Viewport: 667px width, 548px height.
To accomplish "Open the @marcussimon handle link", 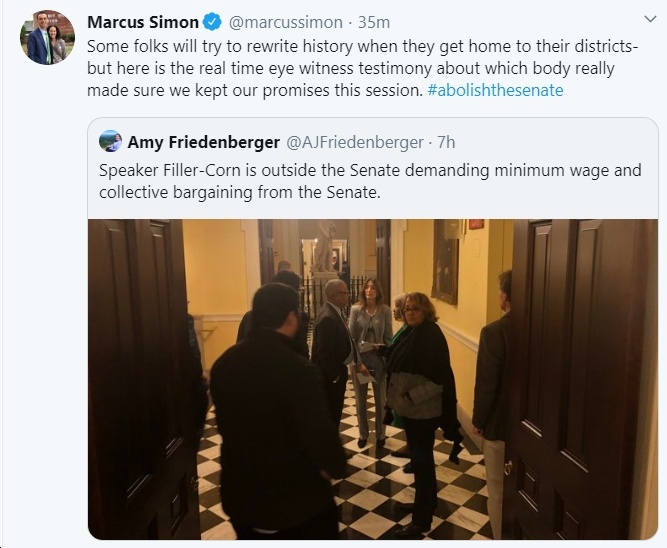I will (285, 22).
